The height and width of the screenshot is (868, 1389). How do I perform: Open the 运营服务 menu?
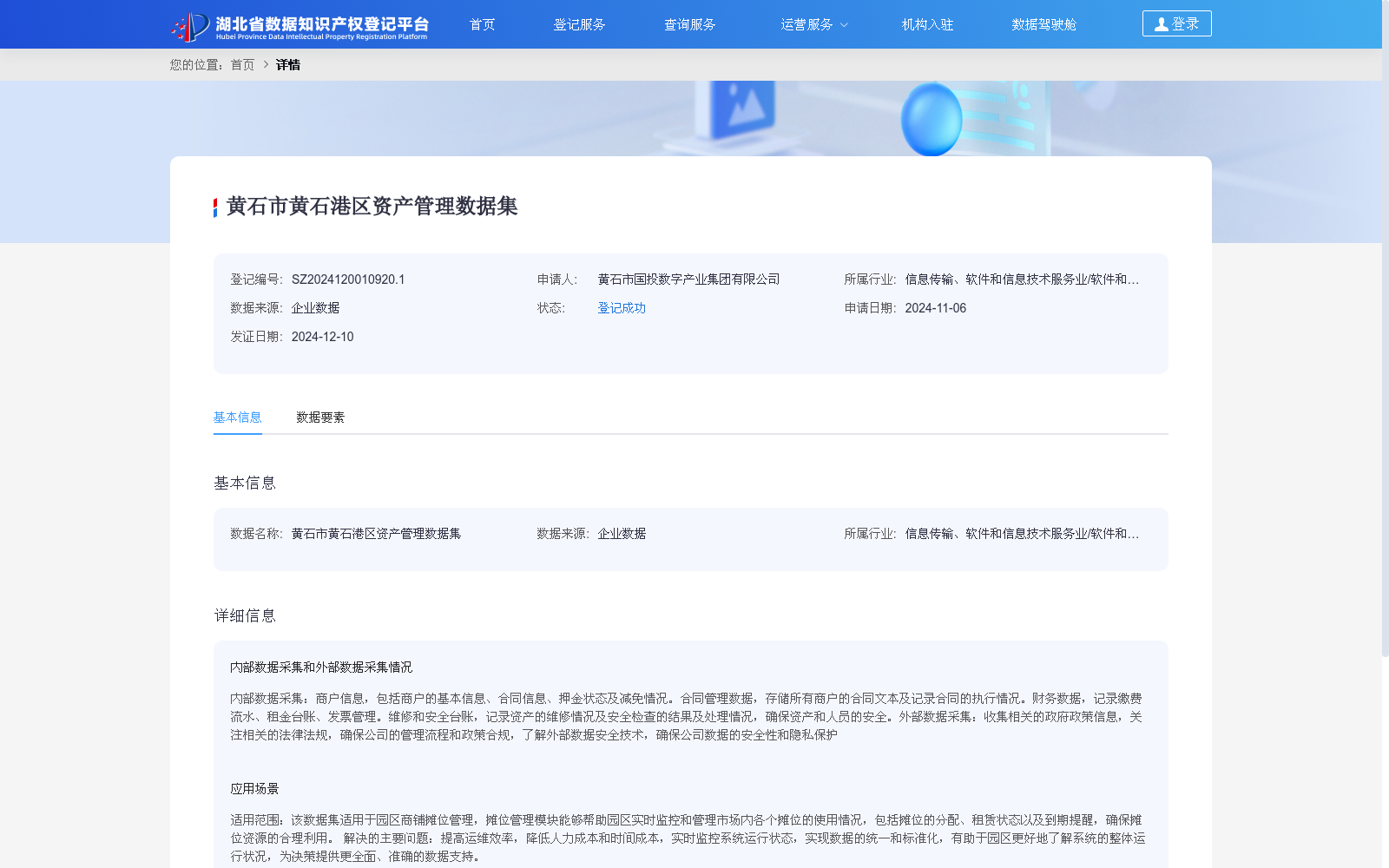(x=806, y=24)
